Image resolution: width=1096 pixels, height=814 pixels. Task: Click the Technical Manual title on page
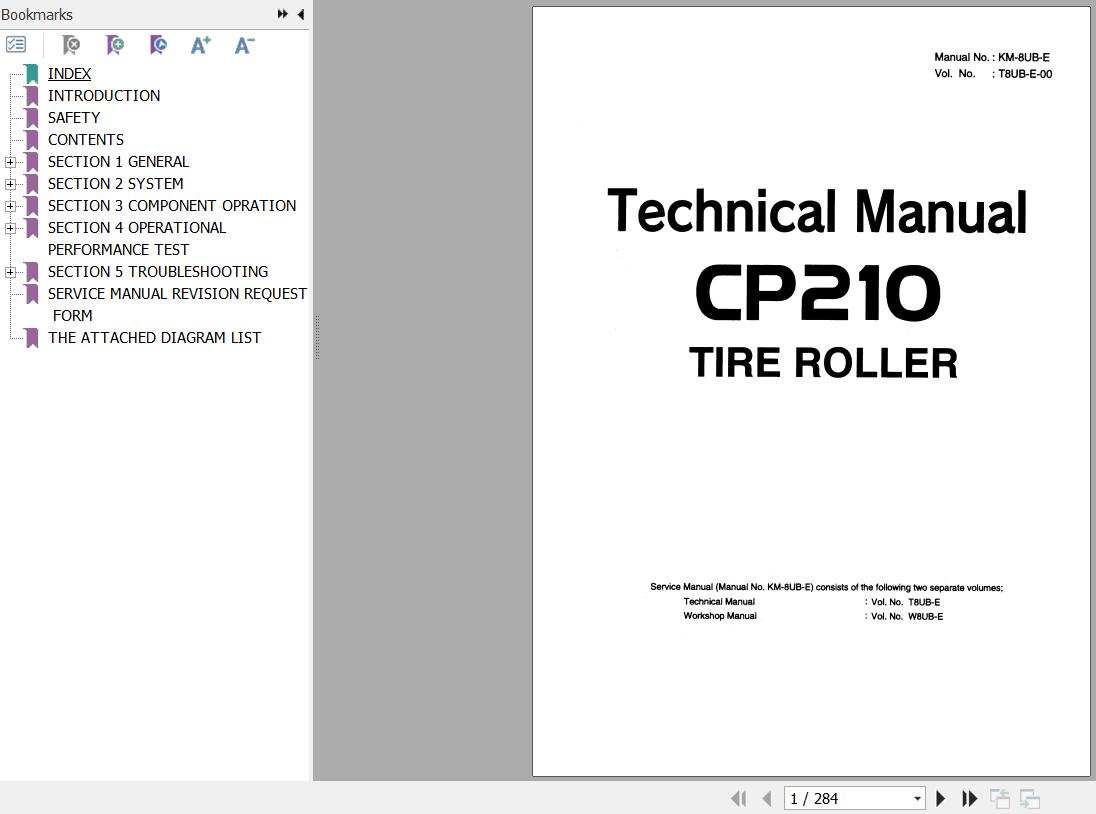pos(817,212)
